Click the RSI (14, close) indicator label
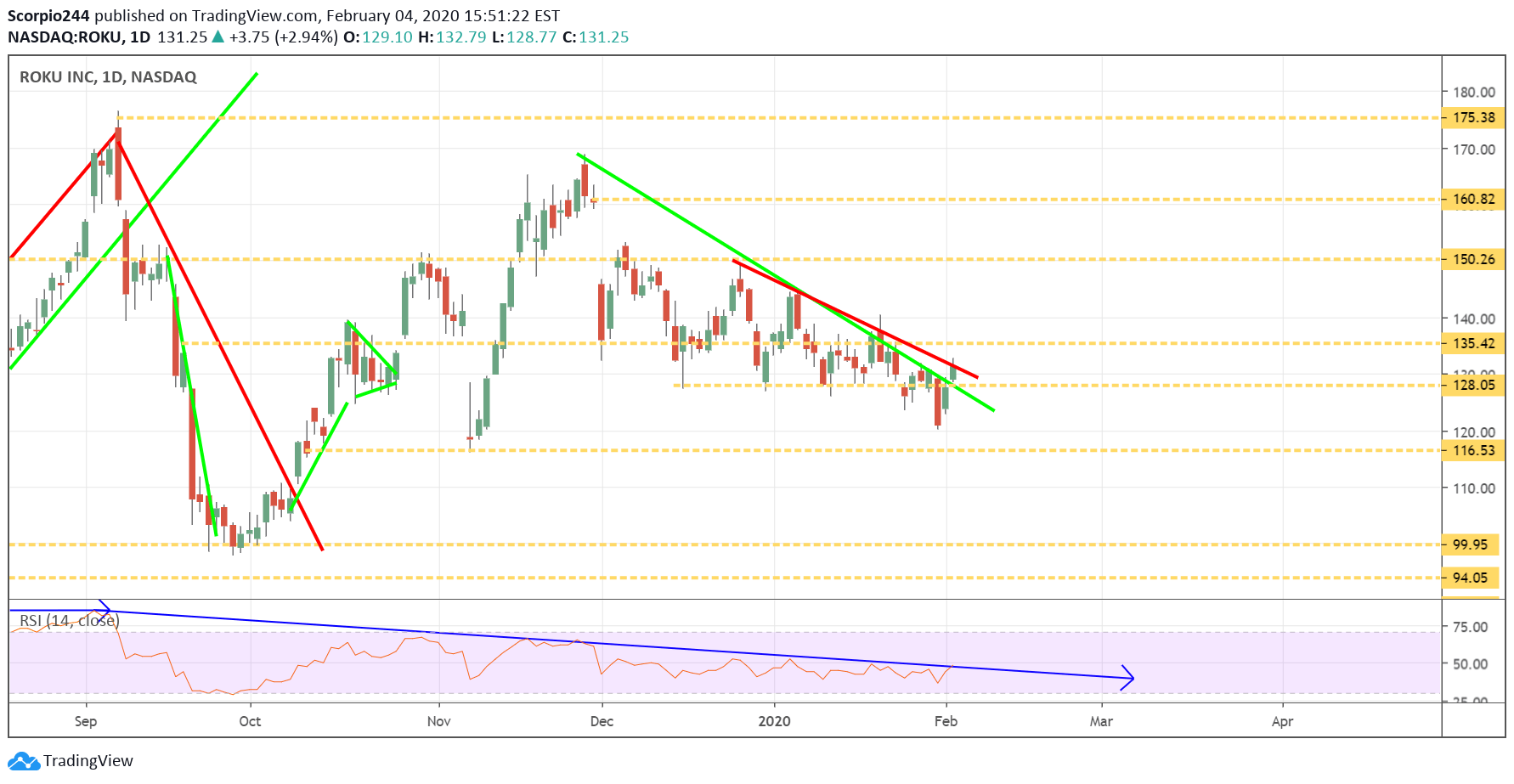1514x784 pixels. 70,621
